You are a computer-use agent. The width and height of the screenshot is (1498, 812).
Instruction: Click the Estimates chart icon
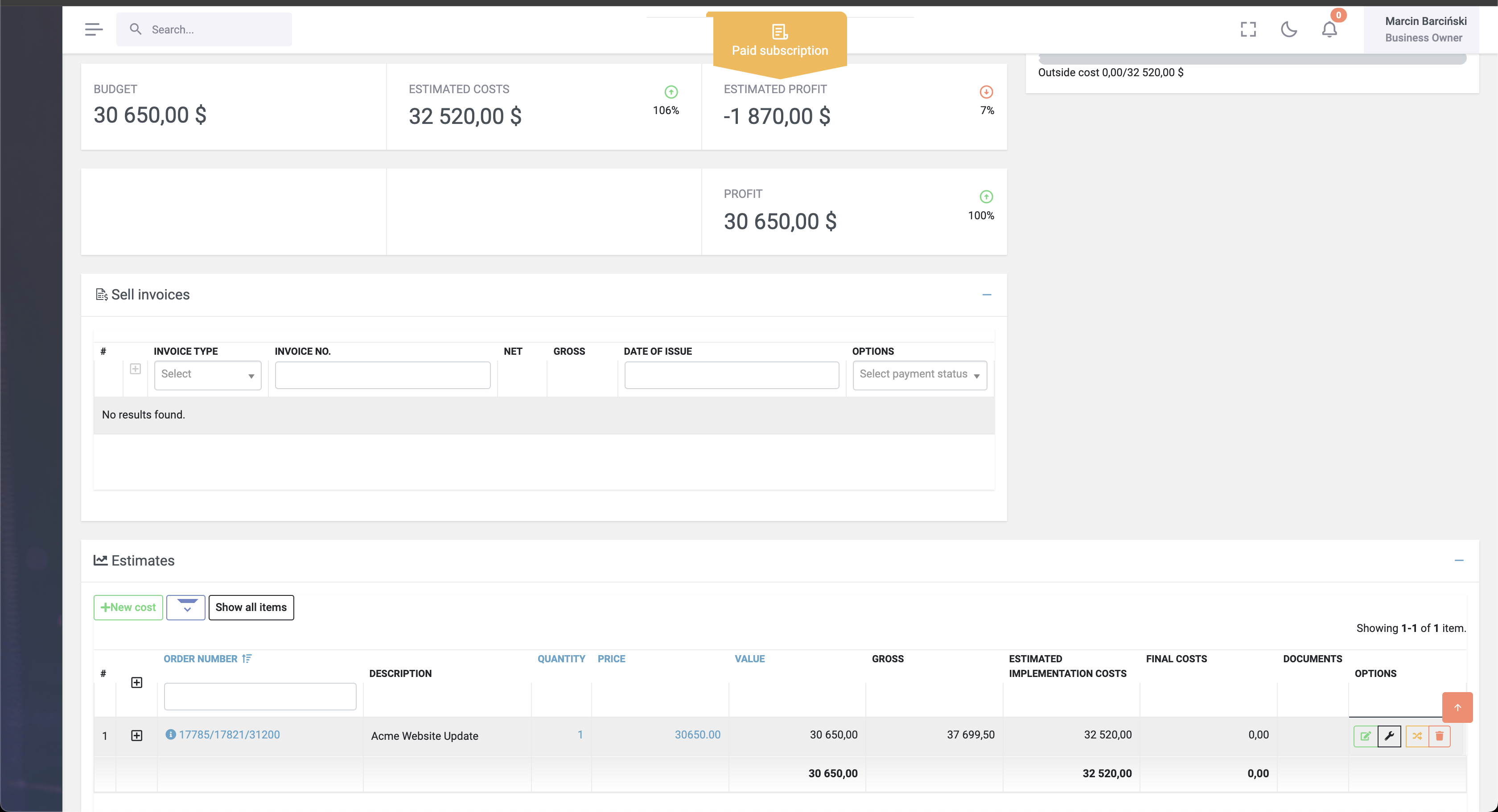pyautogui.click(x=101, y=560)
